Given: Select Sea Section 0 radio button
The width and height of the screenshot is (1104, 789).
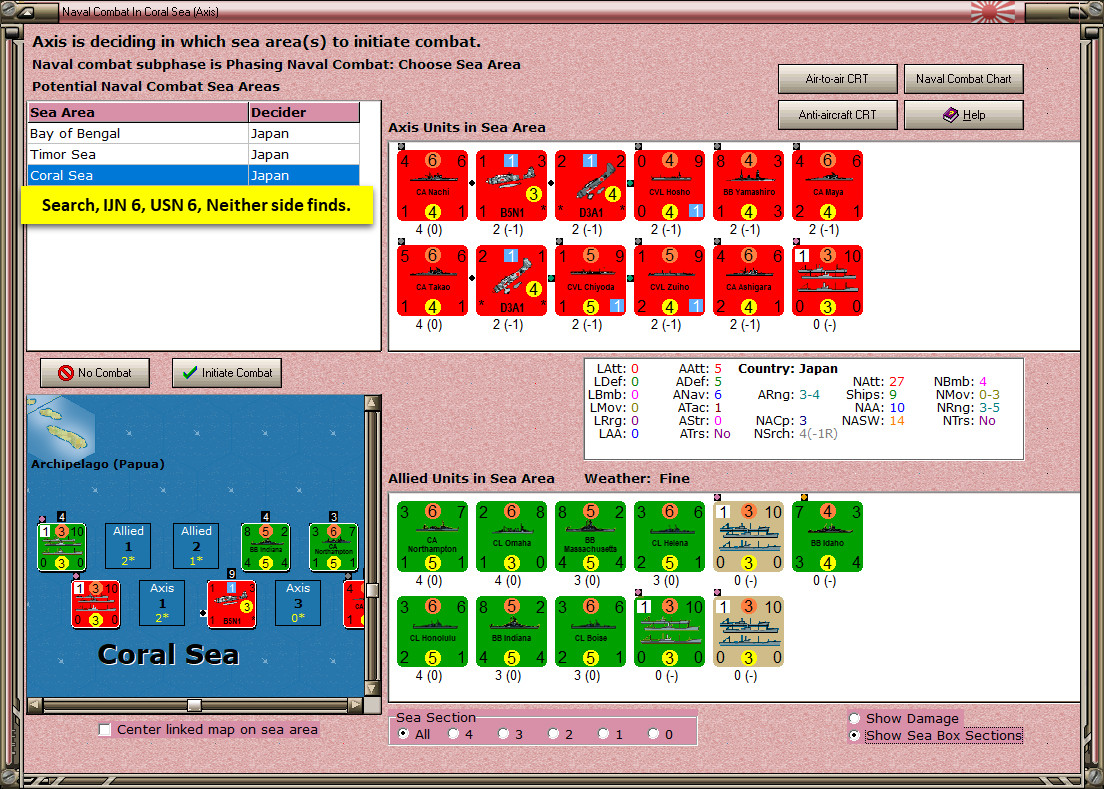Looking at the screenshot, I should coord(653,734).
